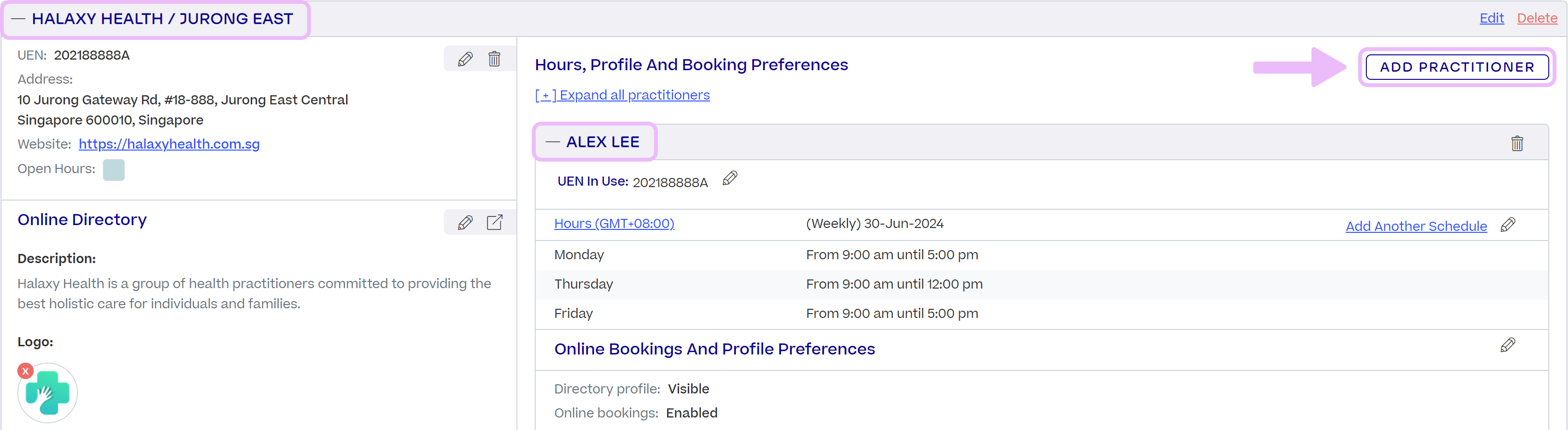
Task: Open the Edit link at top right
Action: [1491, 18]
